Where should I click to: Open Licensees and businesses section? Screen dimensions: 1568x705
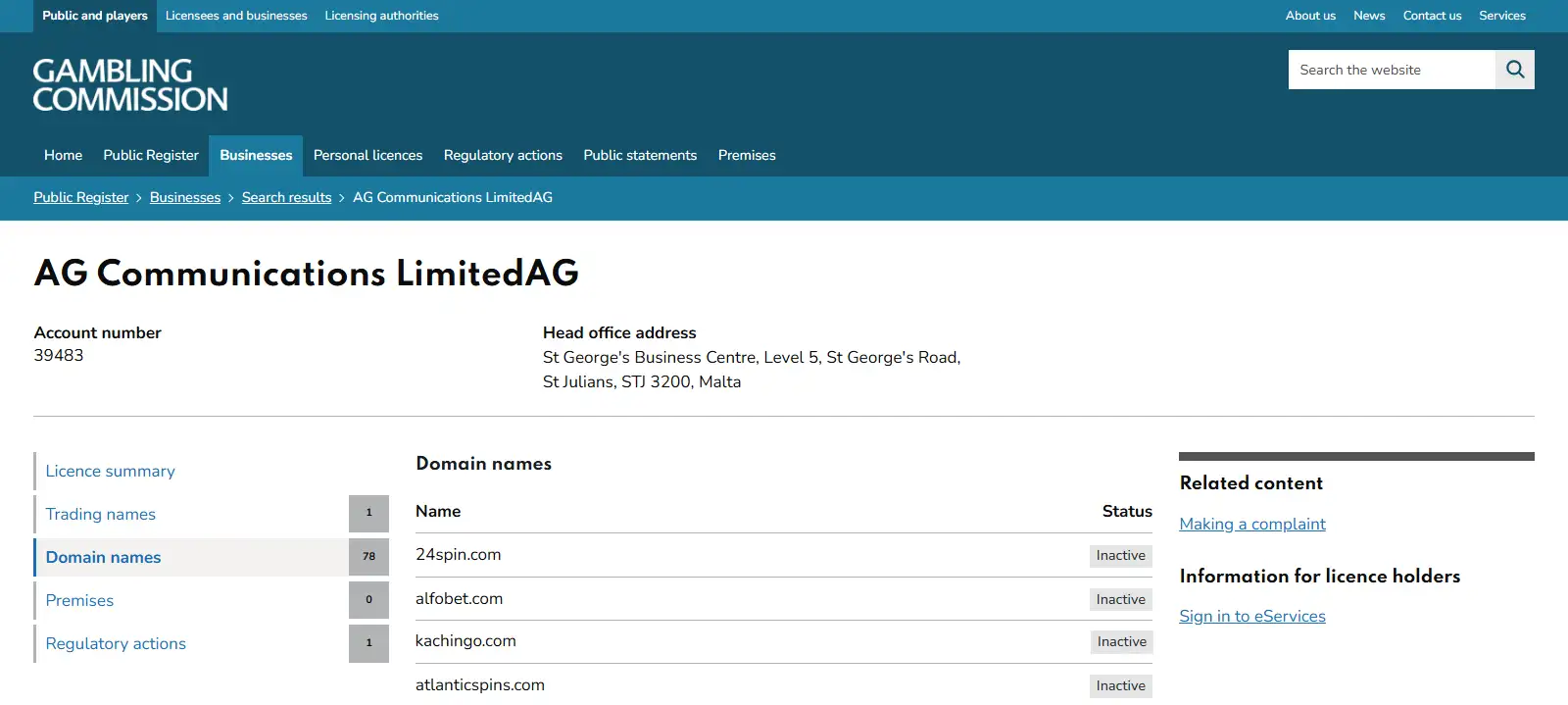click(236, 16)
